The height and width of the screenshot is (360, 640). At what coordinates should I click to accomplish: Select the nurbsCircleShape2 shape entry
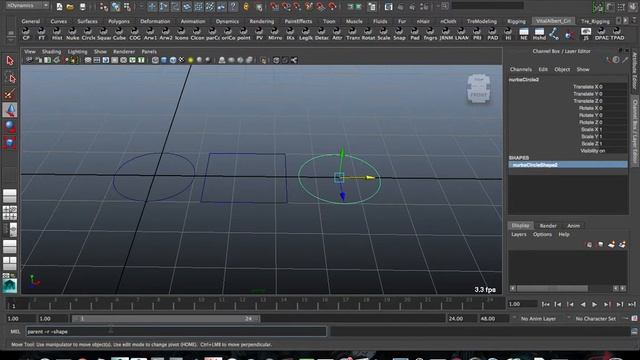pos(568,165)
